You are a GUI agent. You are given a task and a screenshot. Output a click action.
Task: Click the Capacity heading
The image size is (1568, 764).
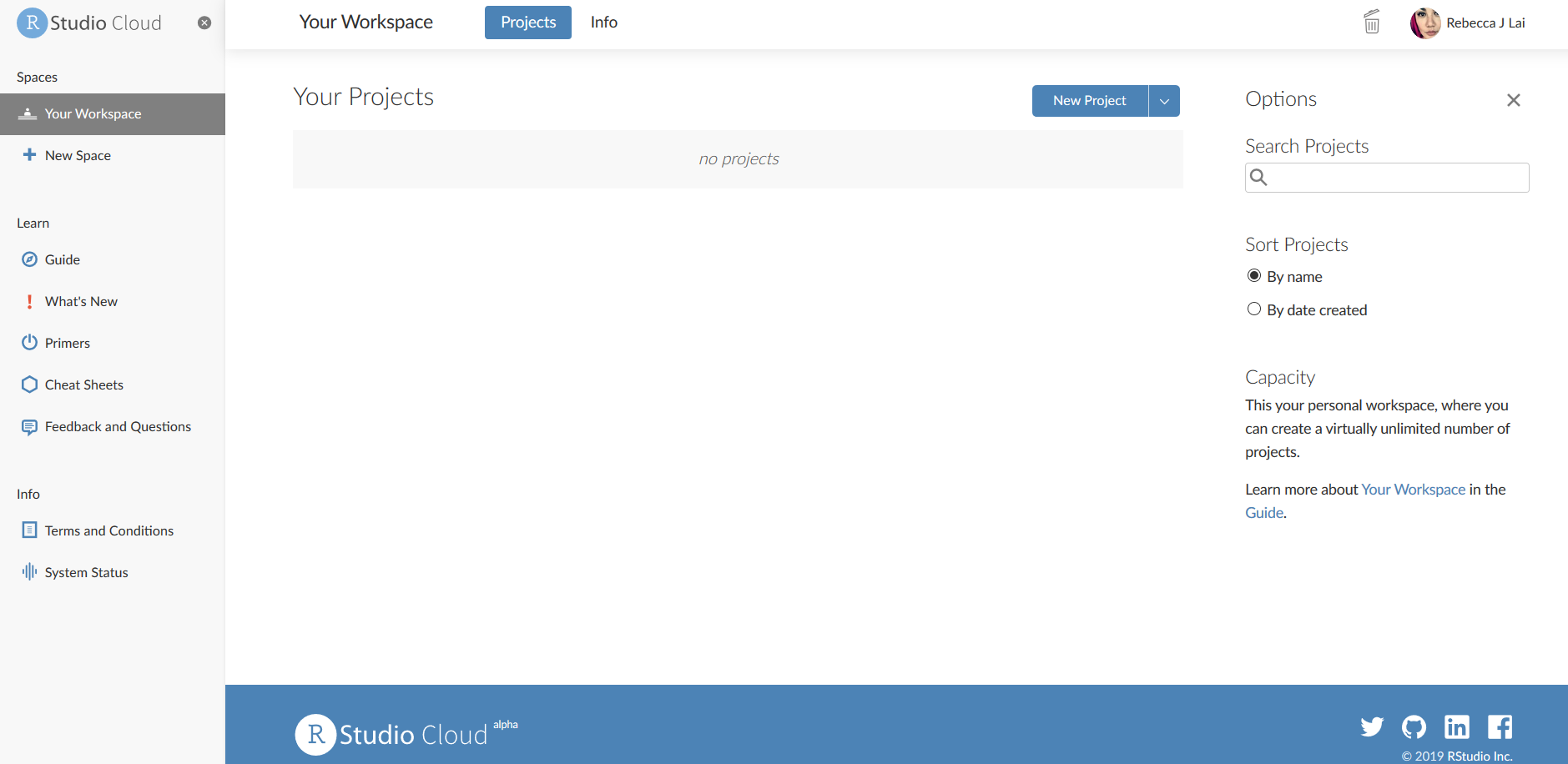[1280, 378]
